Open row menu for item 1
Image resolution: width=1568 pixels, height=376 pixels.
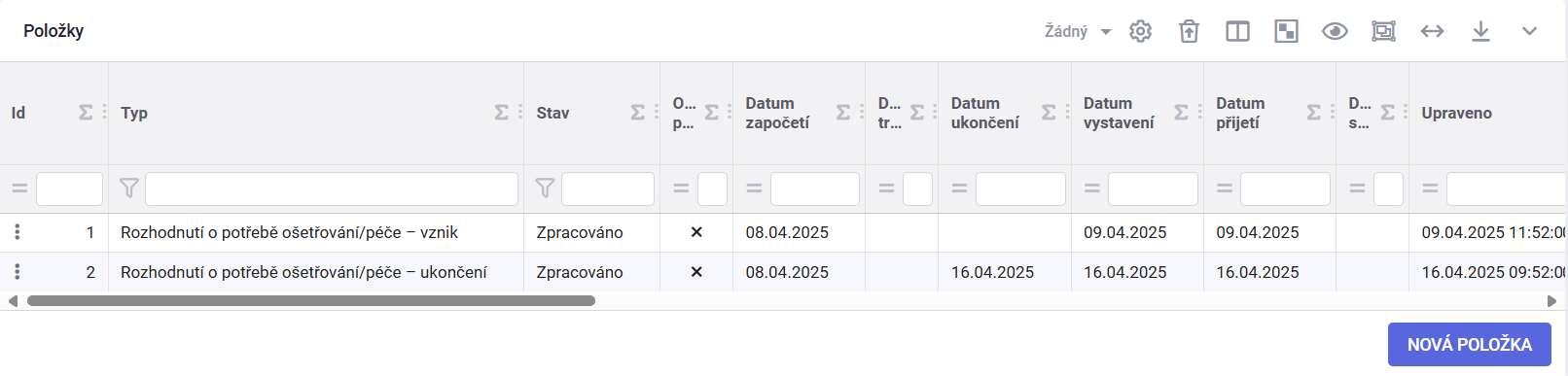pyautogui.click(x=17, y=232)
